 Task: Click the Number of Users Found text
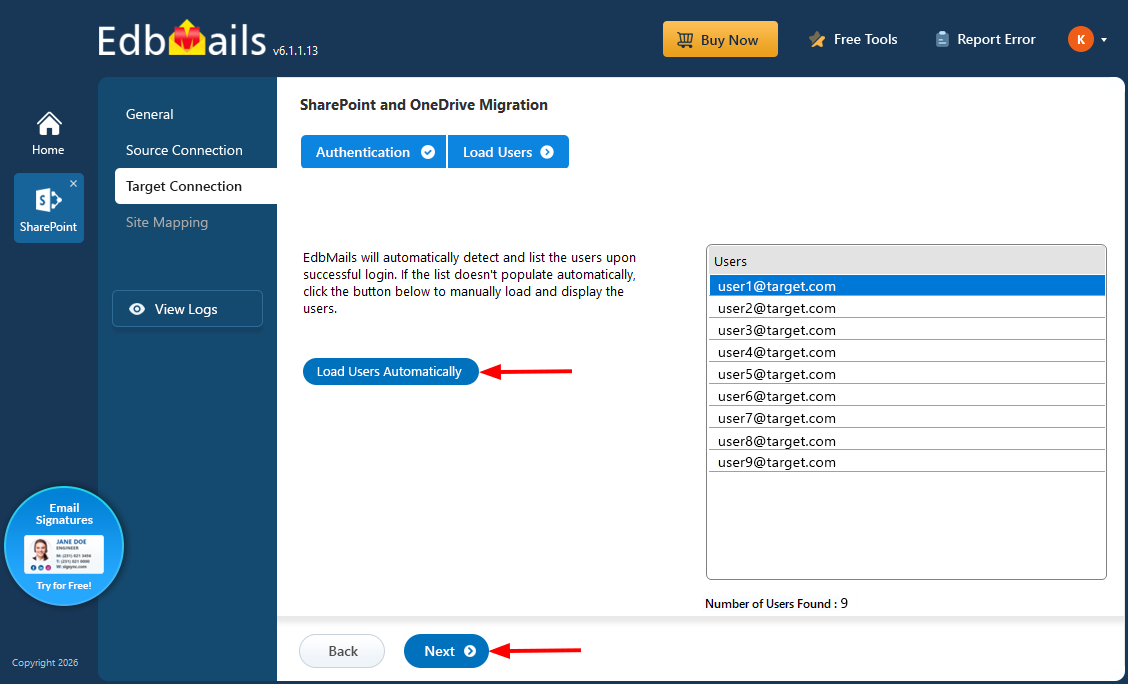click(x=776, y=603)
